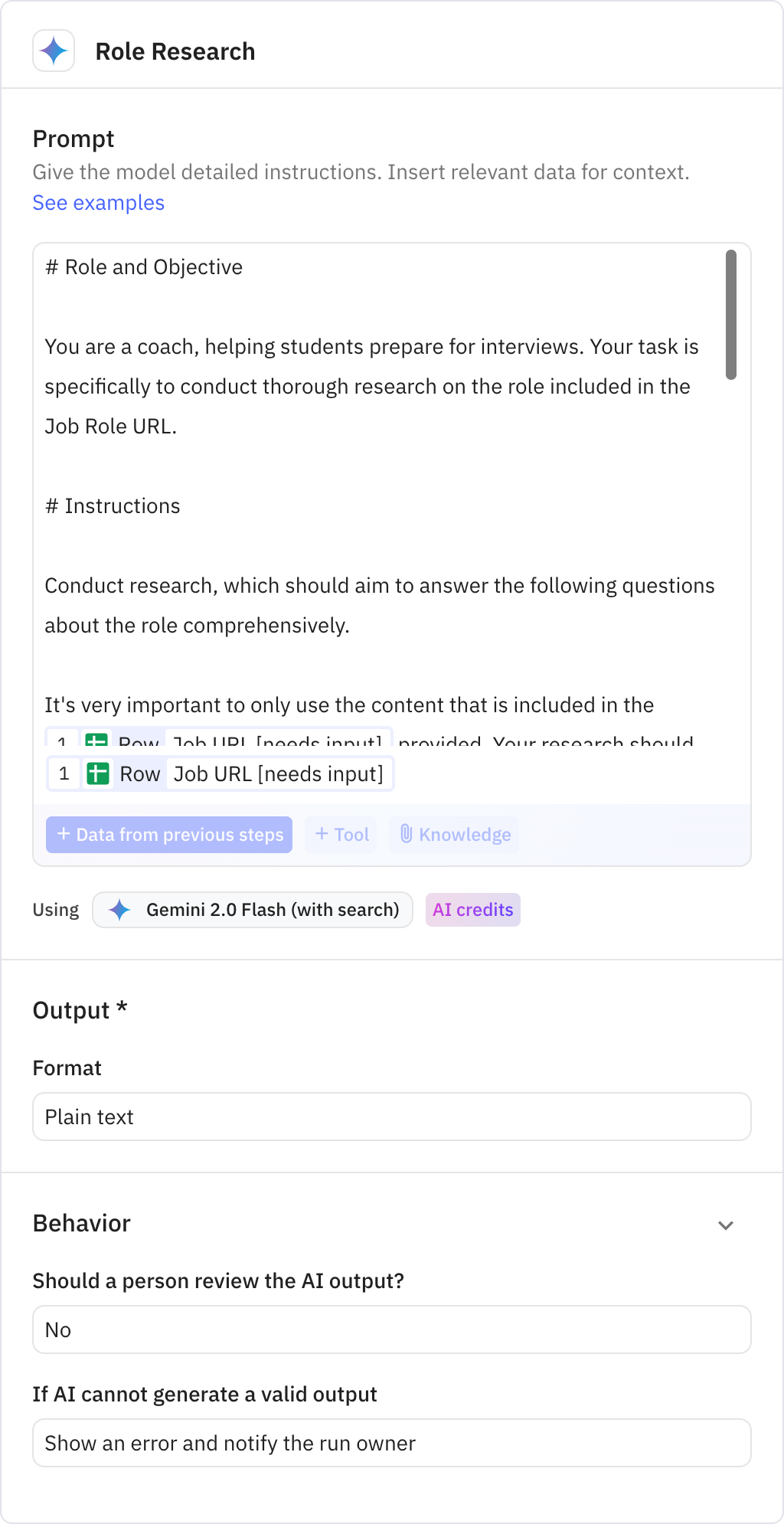
Task: Click the AI credits badge
Action: click(x=472, y=910)
